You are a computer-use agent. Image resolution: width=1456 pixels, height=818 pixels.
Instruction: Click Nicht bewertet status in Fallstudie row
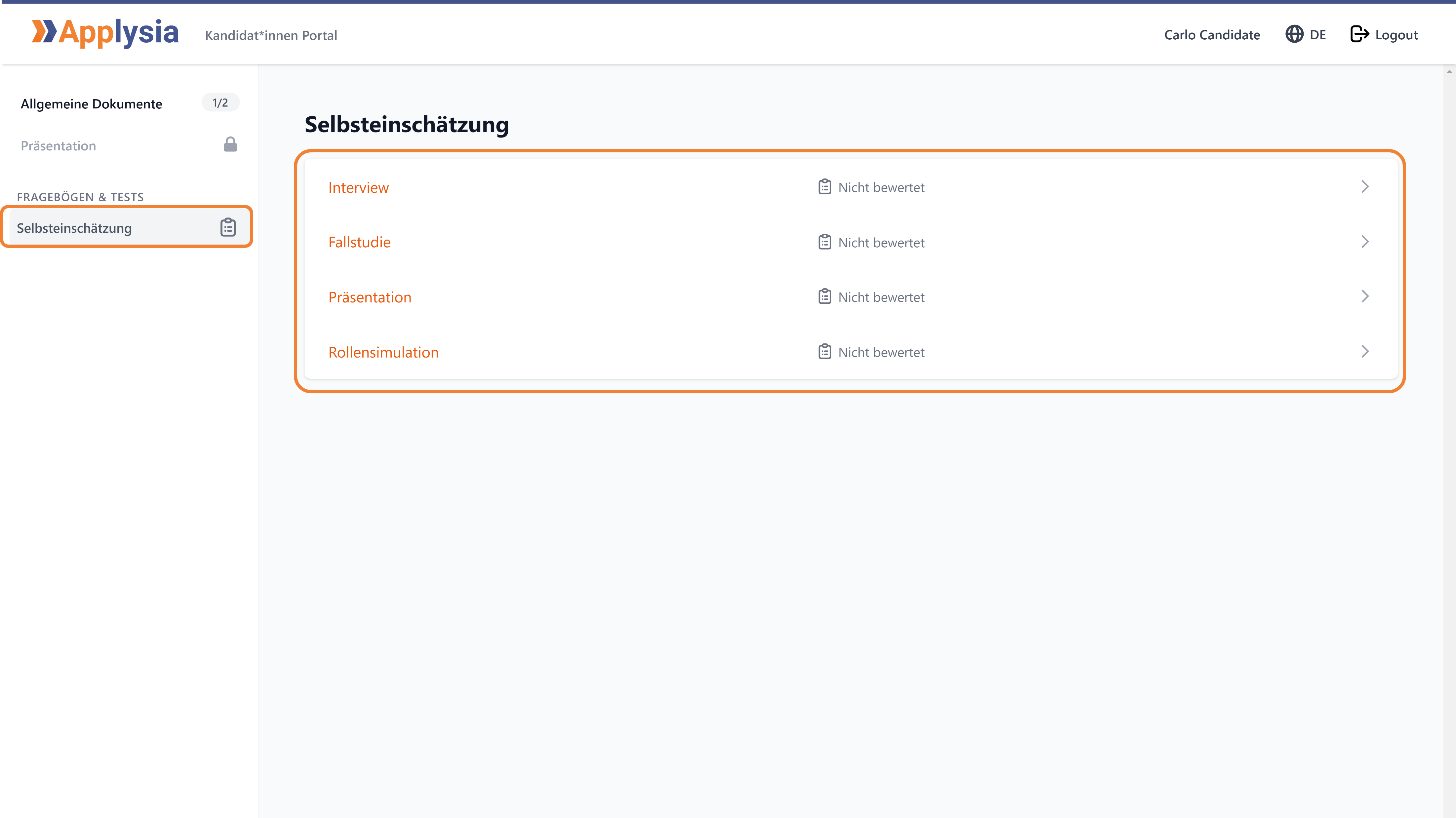pos(881,243)
